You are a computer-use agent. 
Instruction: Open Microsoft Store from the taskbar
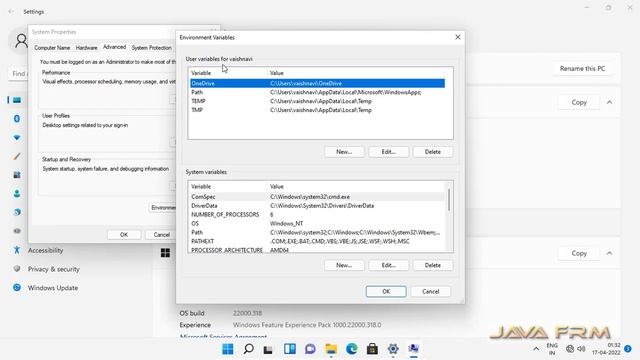coord(372,349)
